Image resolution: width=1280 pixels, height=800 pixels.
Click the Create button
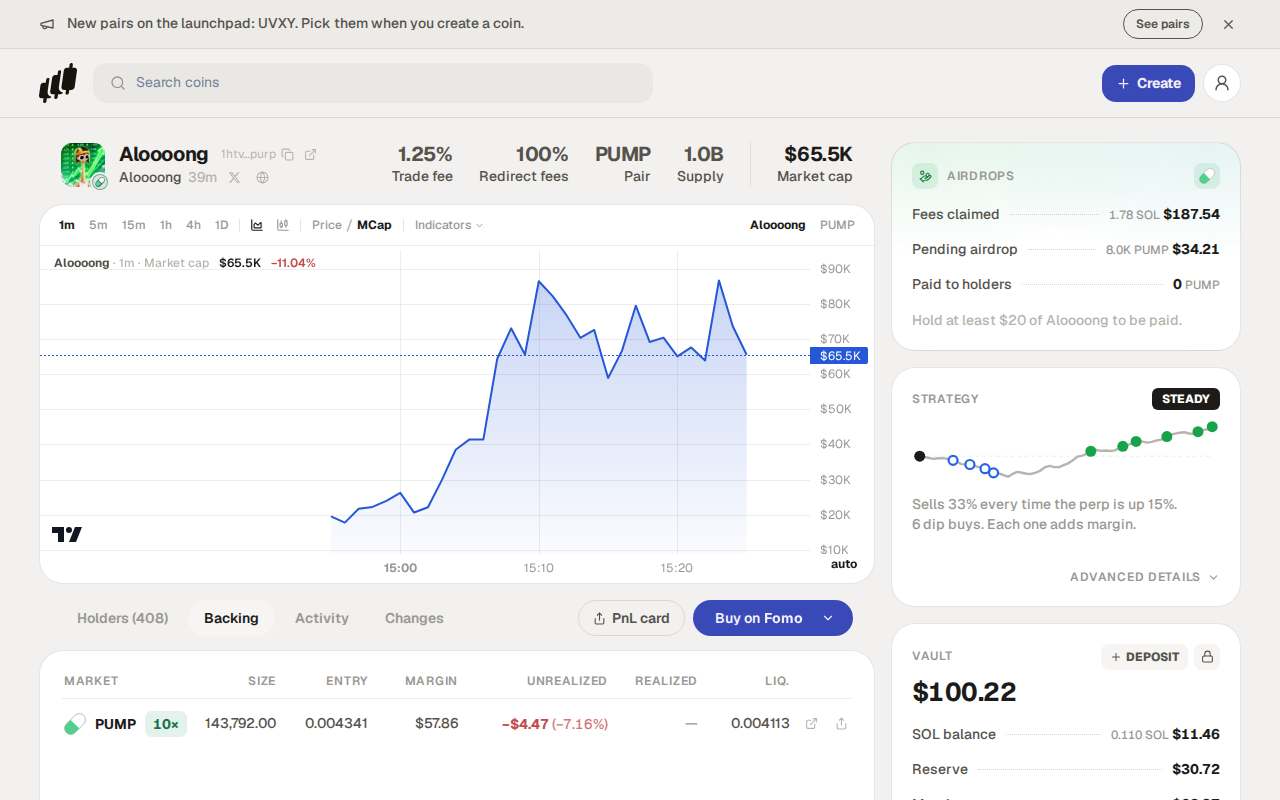[x=1148, y=83]
